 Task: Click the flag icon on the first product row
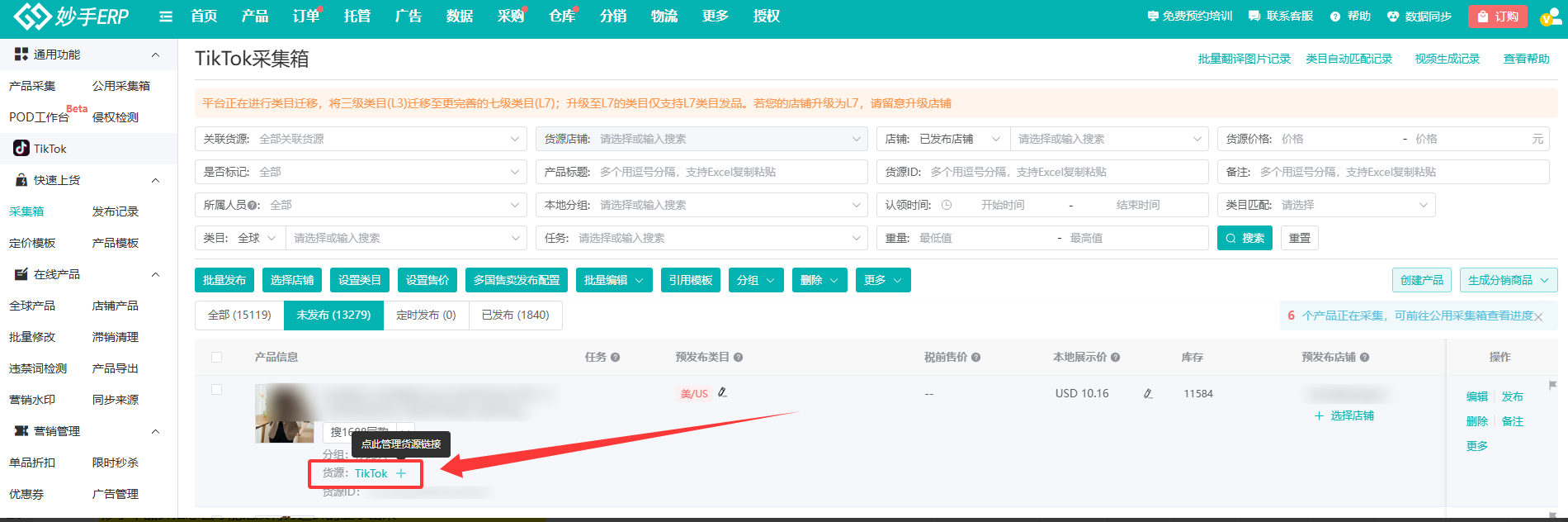point(1552,385)
